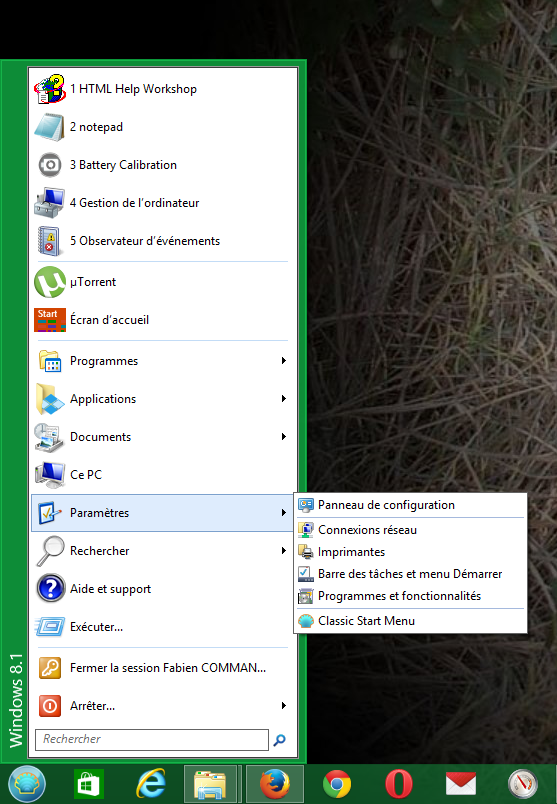The width and height of the screenshot is (557, 804).
Task: Open Internet Explorer from taskbar
Action: pos(151,785)
